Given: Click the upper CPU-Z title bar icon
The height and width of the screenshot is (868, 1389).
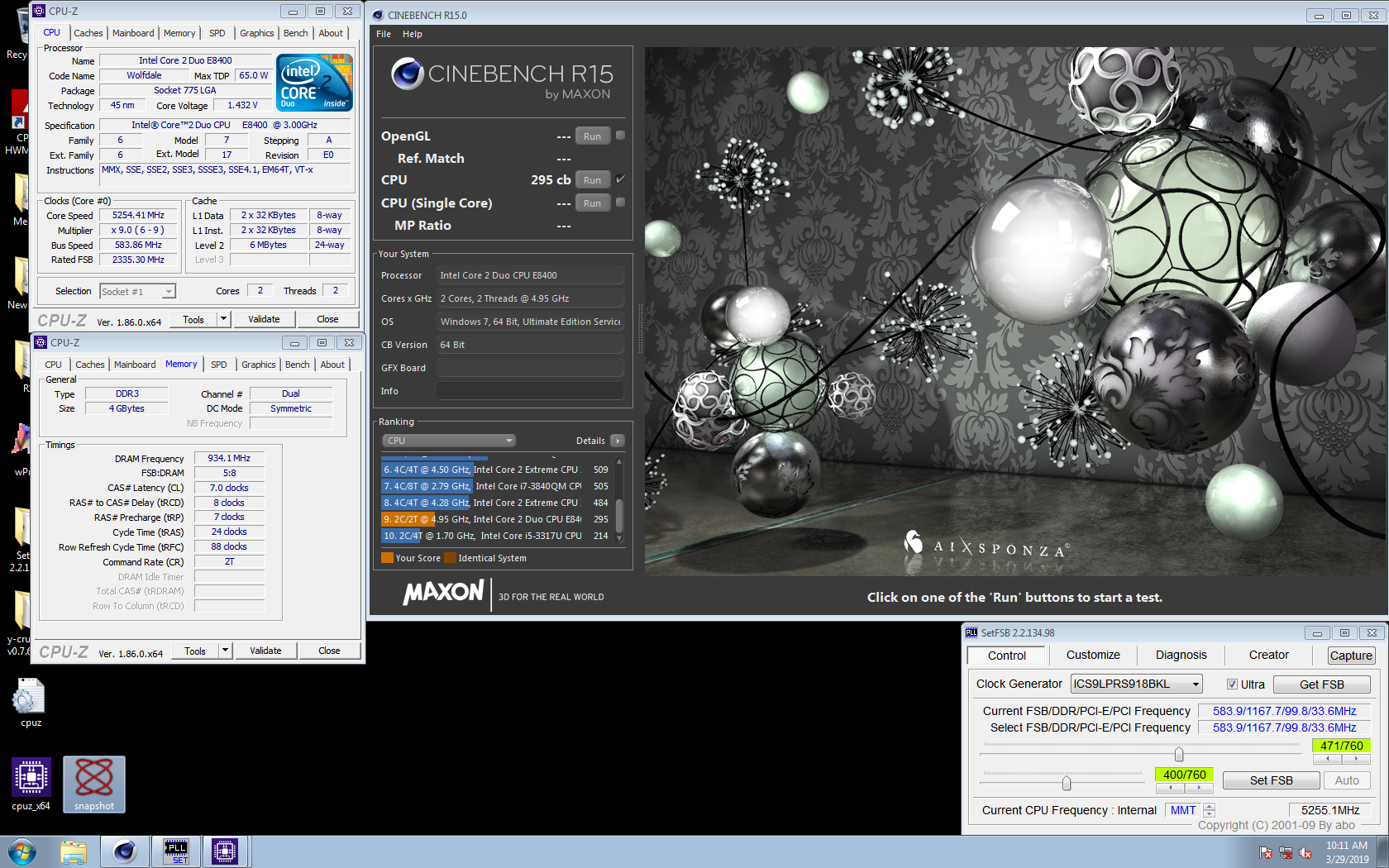Looking at the screenshot, I should pyautogui.click(x=39, y=11).
